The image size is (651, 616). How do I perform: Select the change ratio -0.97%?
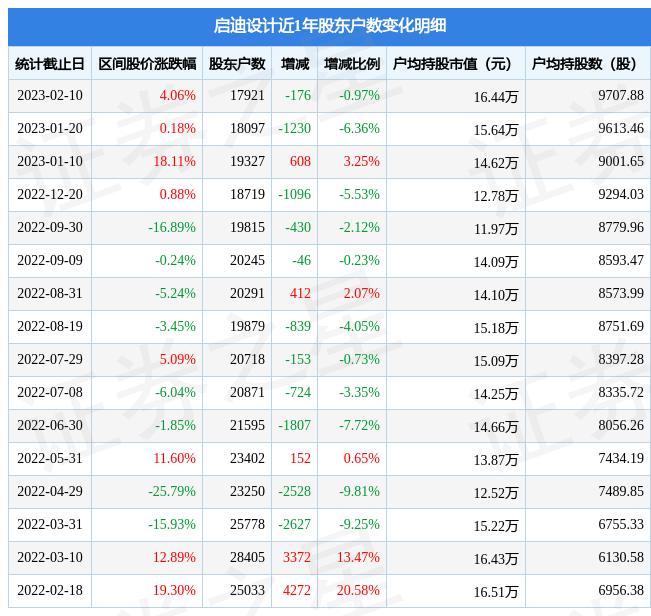tap(359, 95)
